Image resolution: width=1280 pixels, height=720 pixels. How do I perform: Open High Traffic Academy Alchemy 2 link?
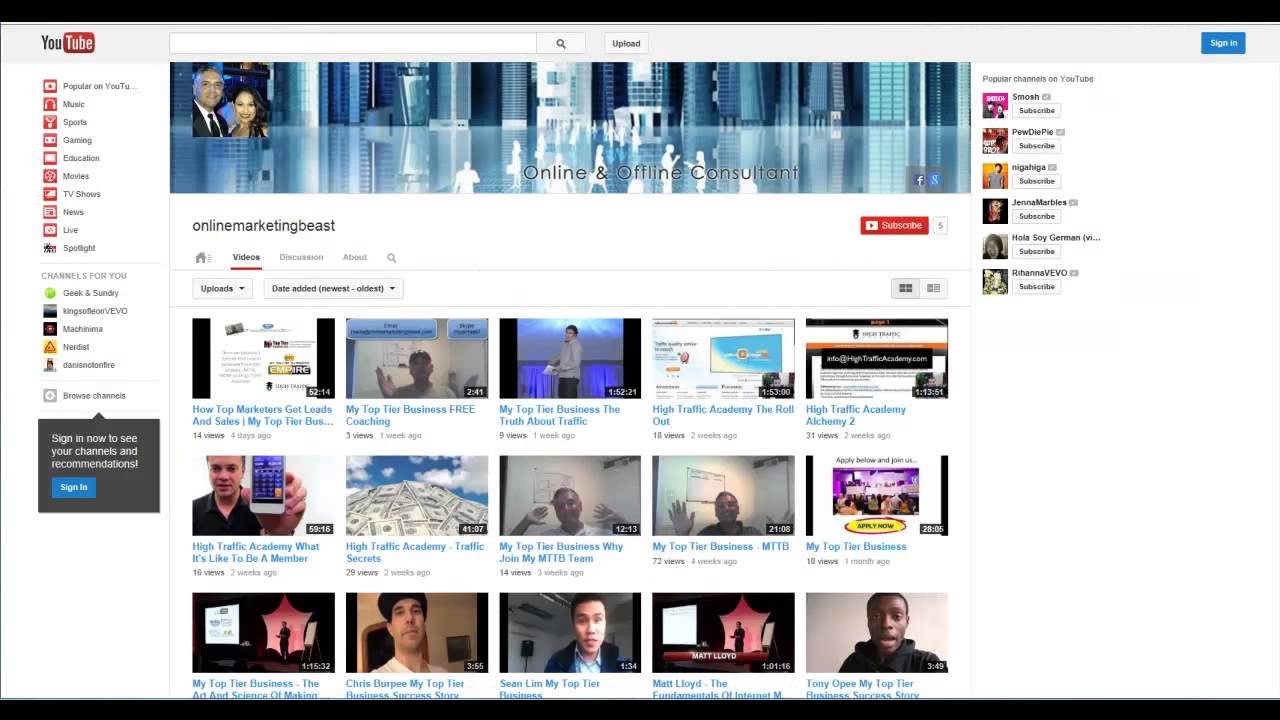(856, 415)
